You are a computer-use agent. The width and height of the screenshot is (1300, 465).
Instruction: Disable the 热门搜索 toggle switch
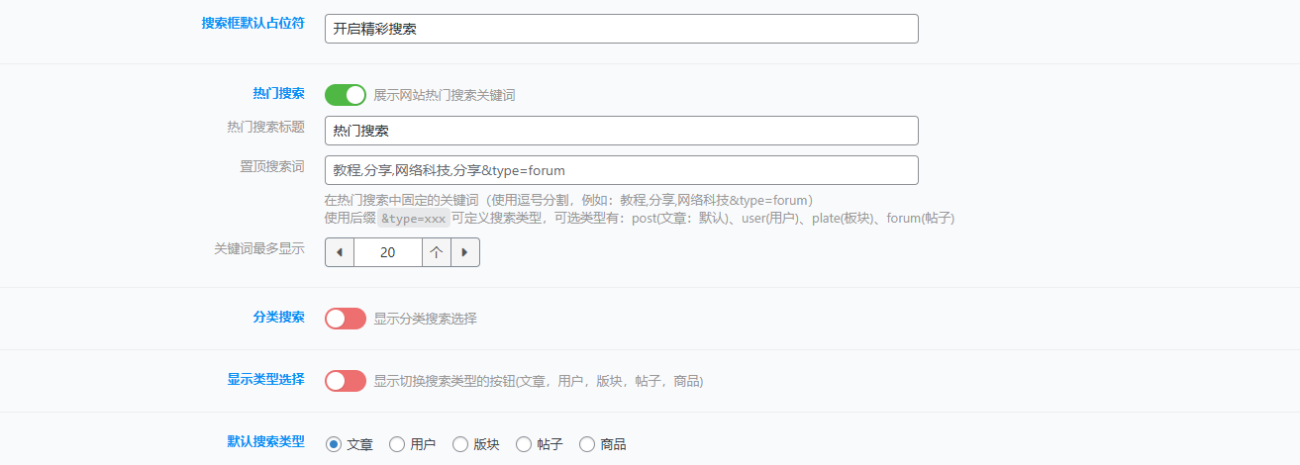click(x=346, y=95)
